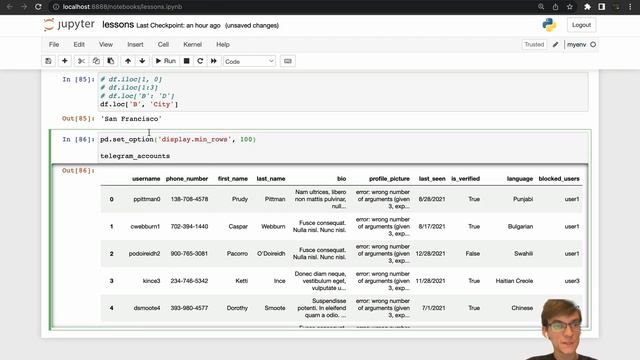This screenshot has height=360, width=640.
Task: Open browser extensions puzzle icon
Action: (587, 7)
